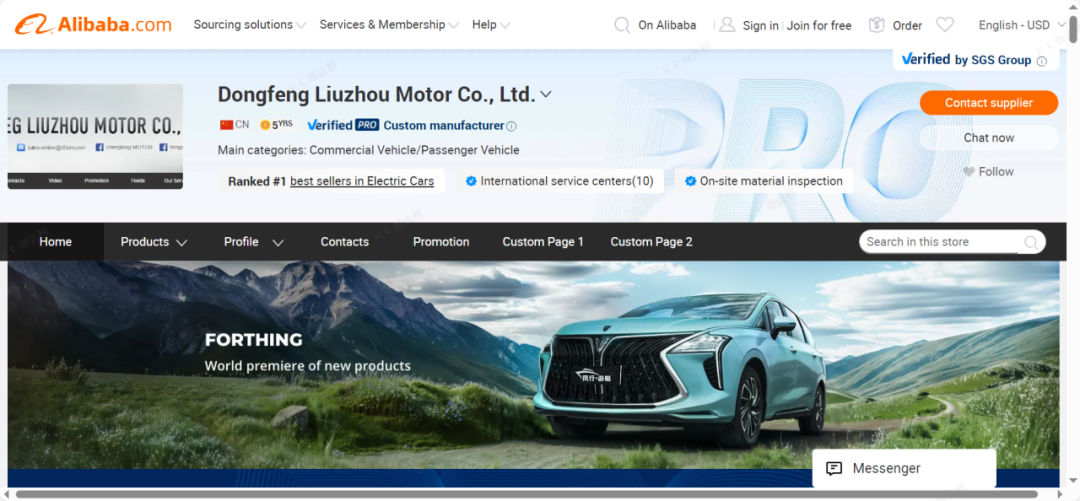The image size is (1080, 501).
Task: Follow this supplier
Action: 988,172
